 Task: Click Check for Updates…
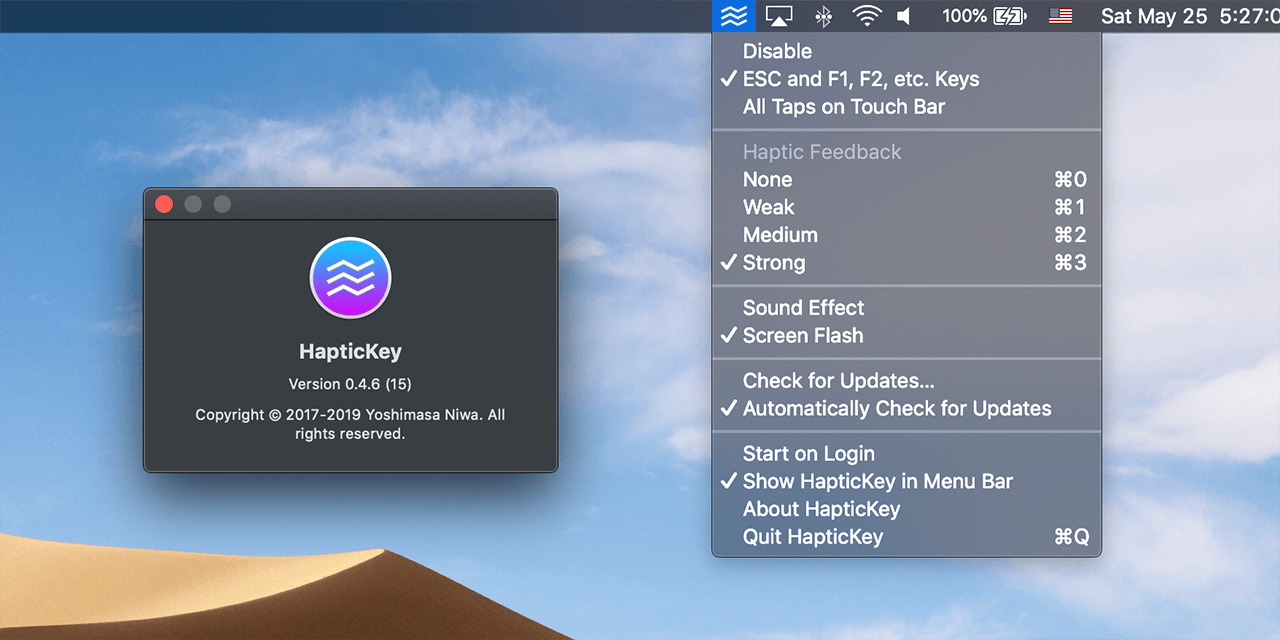(x=838, y=381)
